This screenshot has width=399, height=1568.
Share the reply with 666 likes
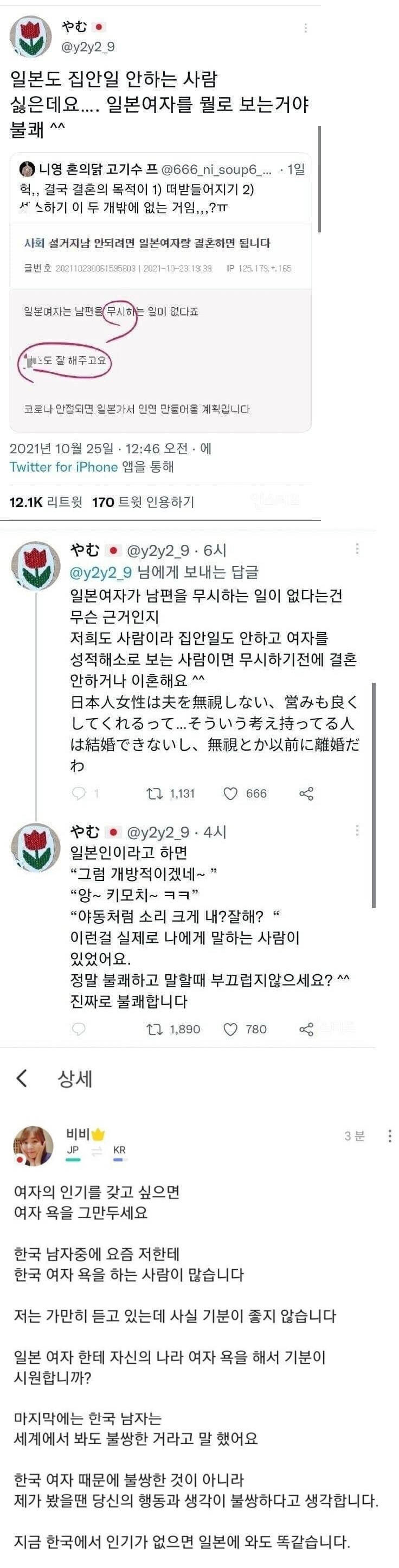pos(306,793)
